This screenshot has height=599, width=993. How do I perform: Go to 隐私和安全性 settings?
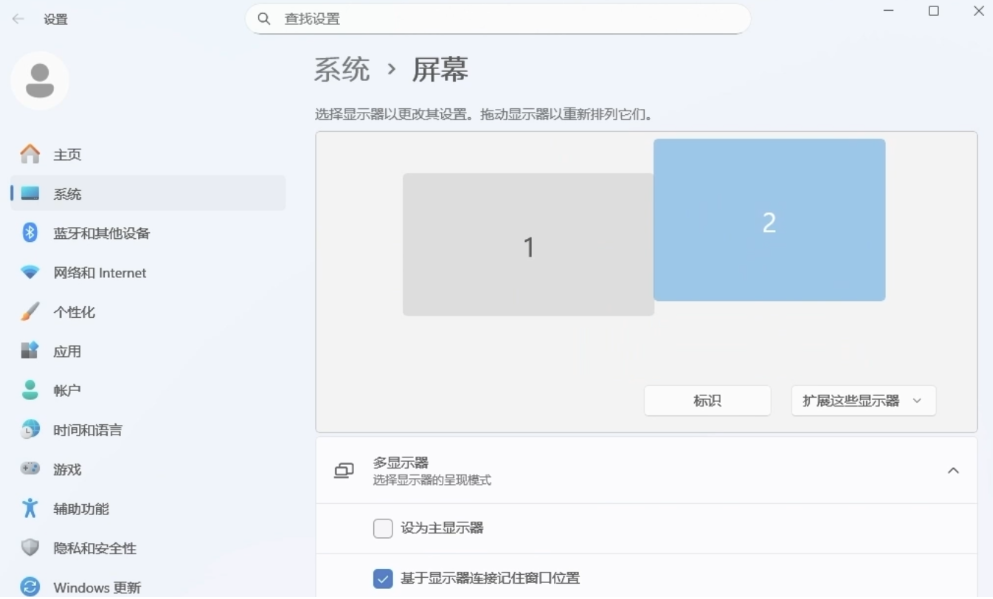click(x=148, y=547)
